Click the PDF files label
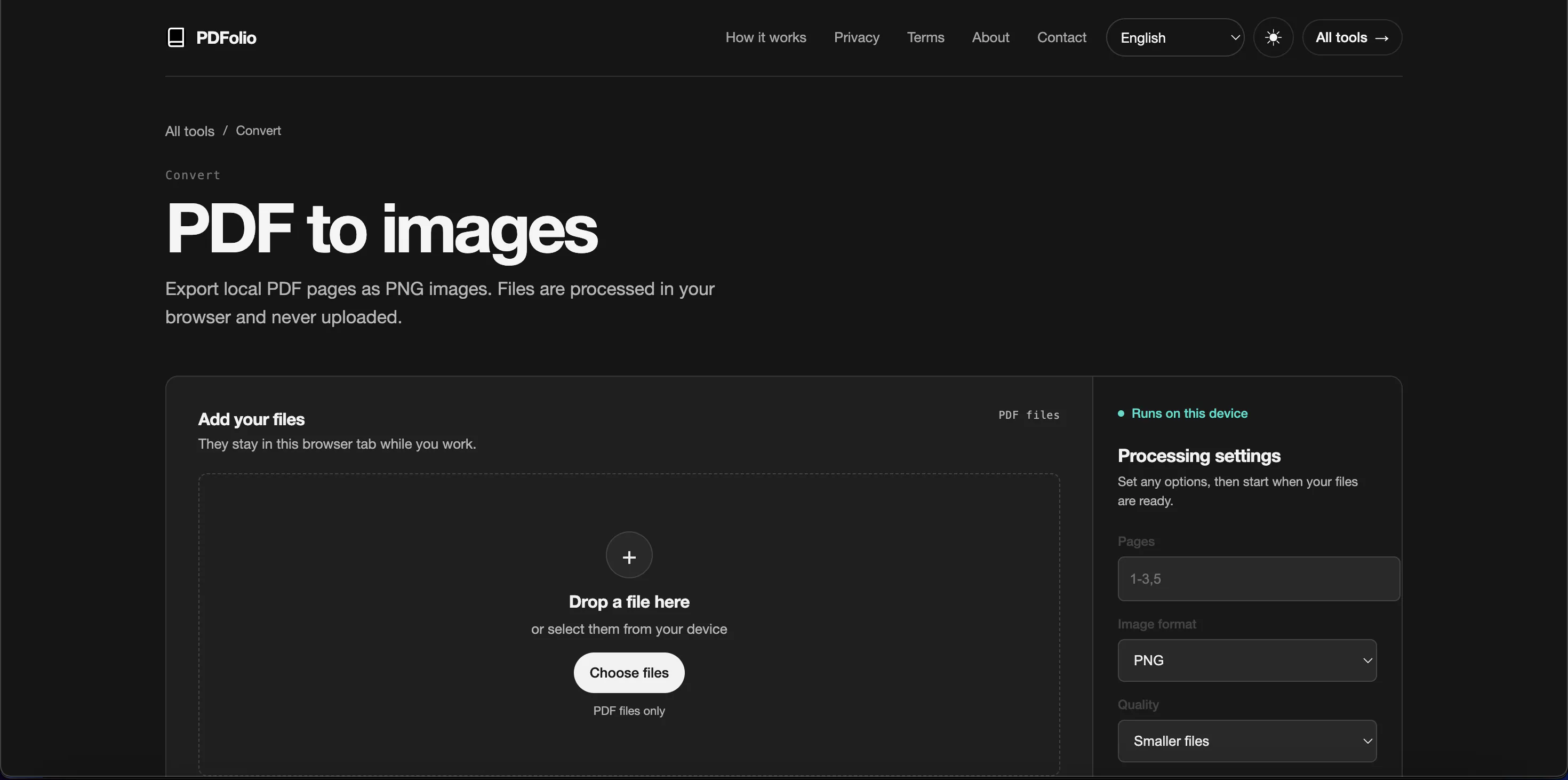Screen dimensions: 1568x780 point(1029,415)
